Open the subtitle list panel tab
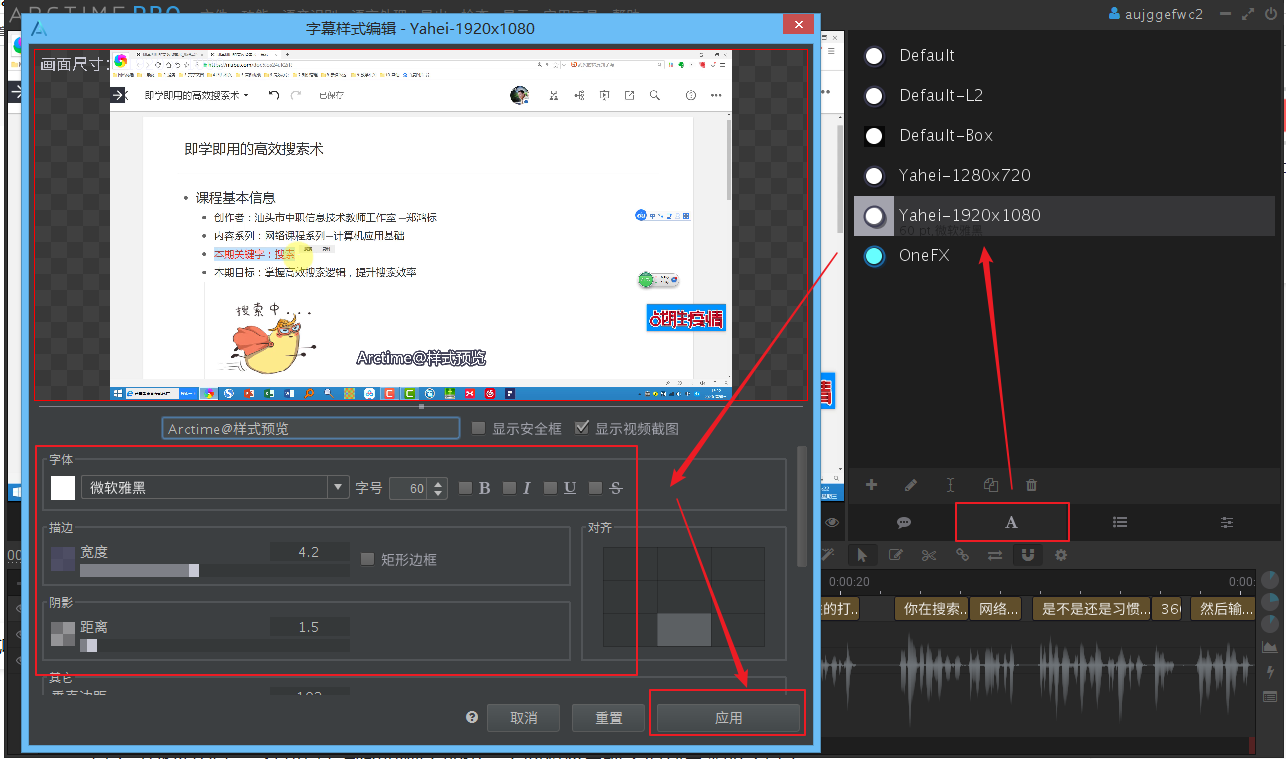This screenshot has height=759, width=1286. point(1120,522)
